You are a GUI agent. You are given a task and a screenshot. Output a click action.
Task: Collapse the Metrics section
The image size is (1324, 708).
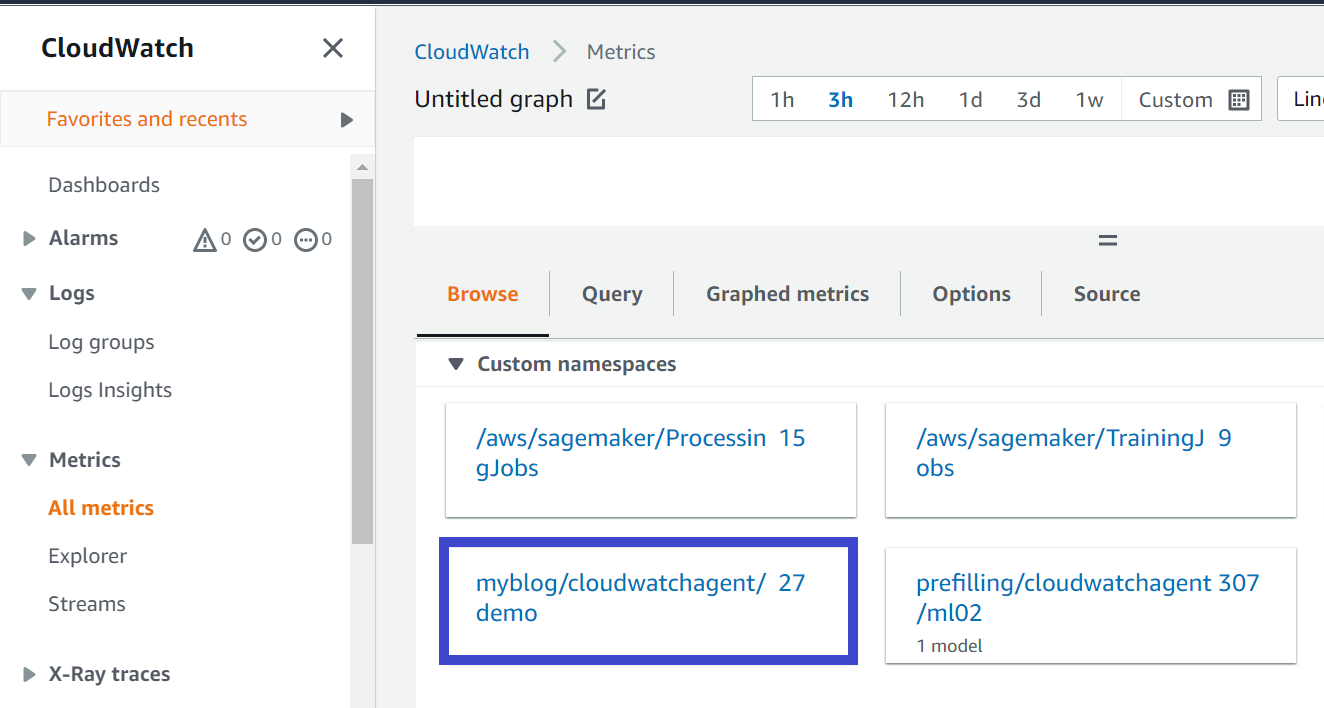pos(29,461)
